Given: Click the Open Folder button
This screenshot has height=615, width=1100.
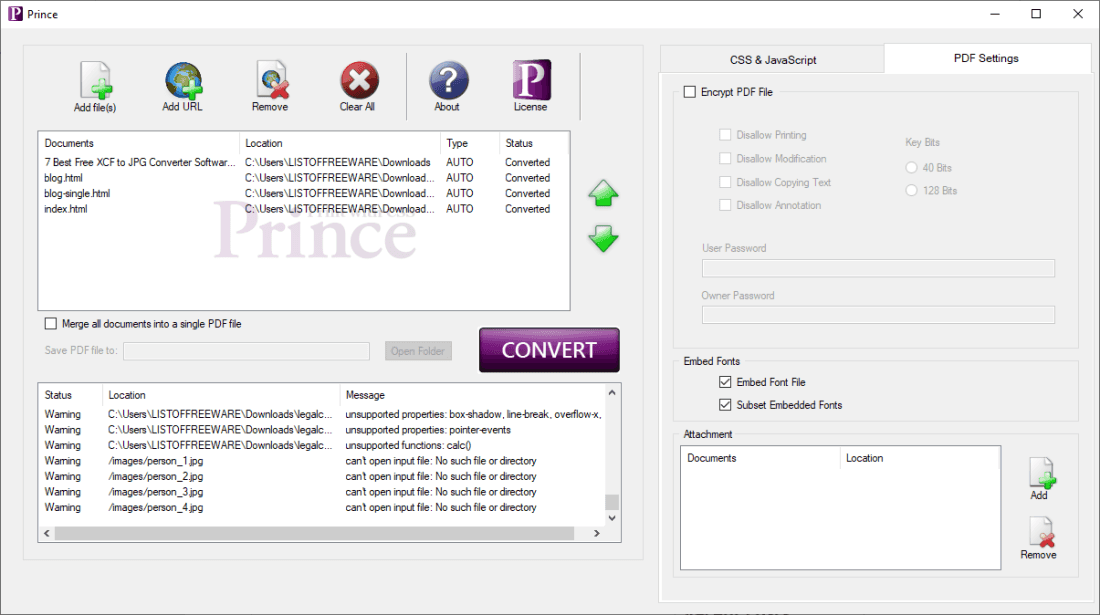Looking at the screenshot, I should [418, 351].
